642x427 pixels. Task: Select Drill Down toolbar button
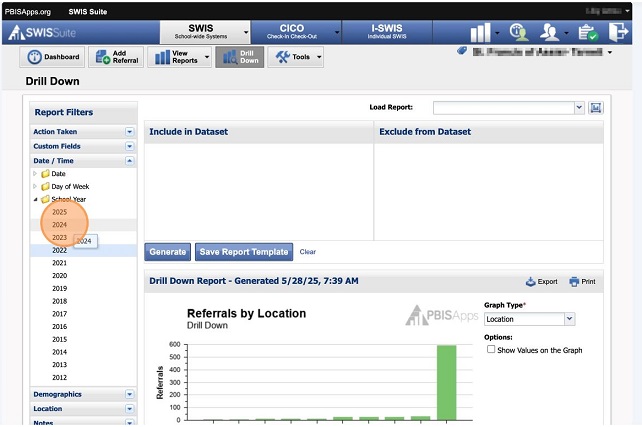pos(240,57)
